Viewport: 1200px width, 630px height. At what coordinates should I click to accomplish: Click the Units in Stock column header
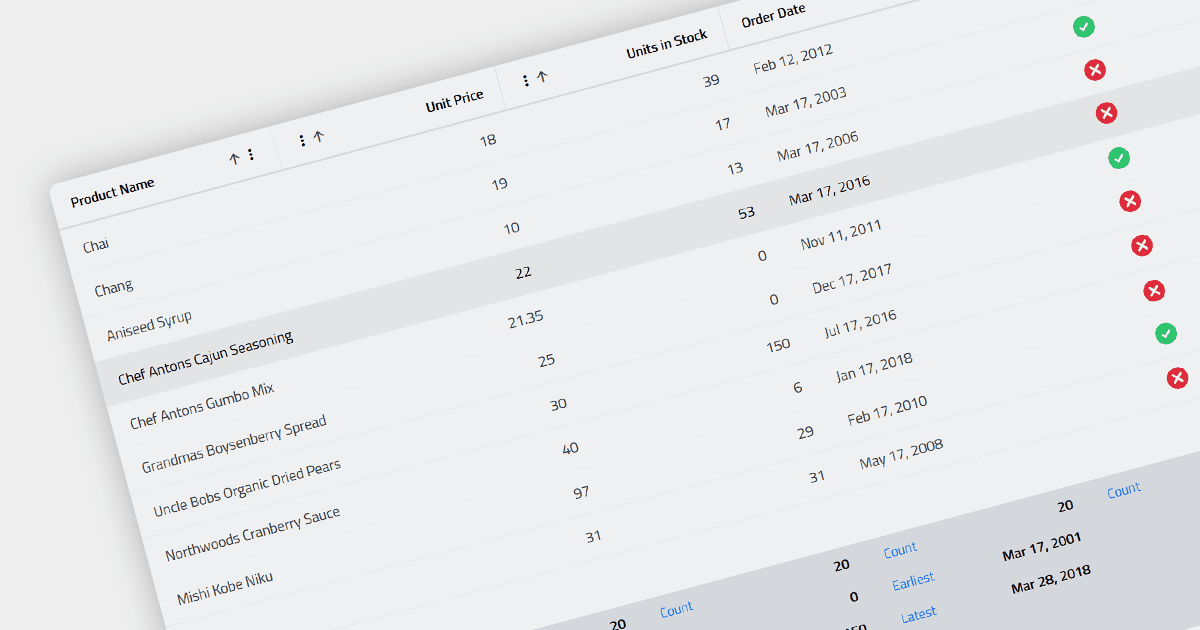pyautogui.click(x=667, y=44)
